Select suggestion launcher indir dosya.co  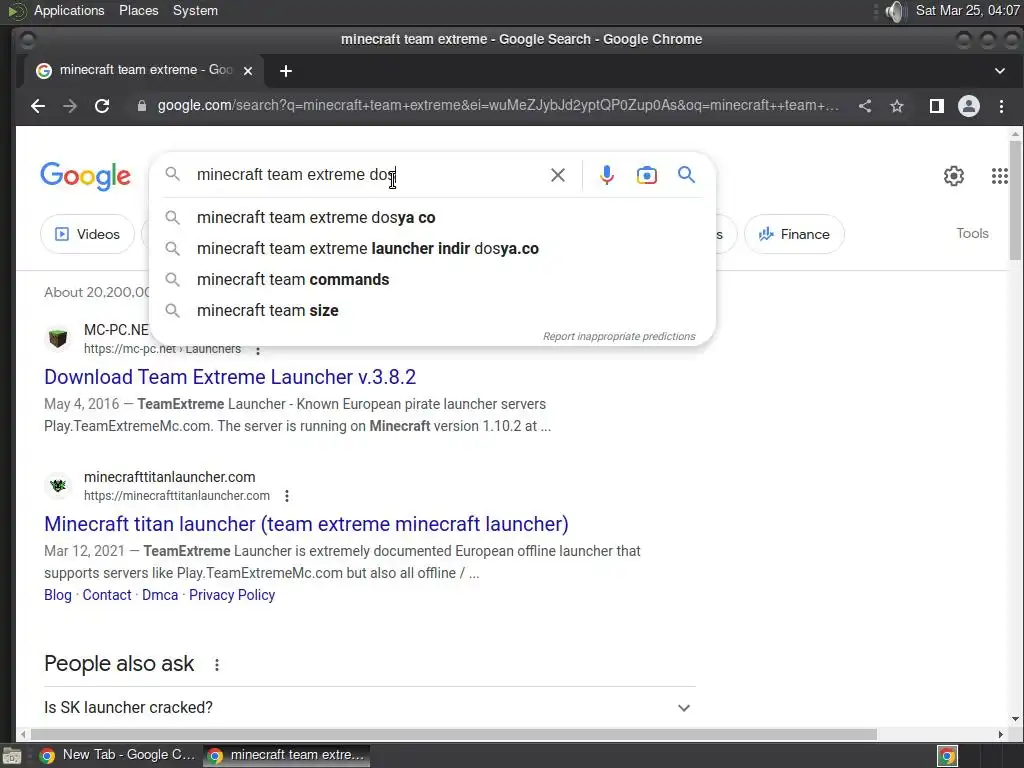432,249
